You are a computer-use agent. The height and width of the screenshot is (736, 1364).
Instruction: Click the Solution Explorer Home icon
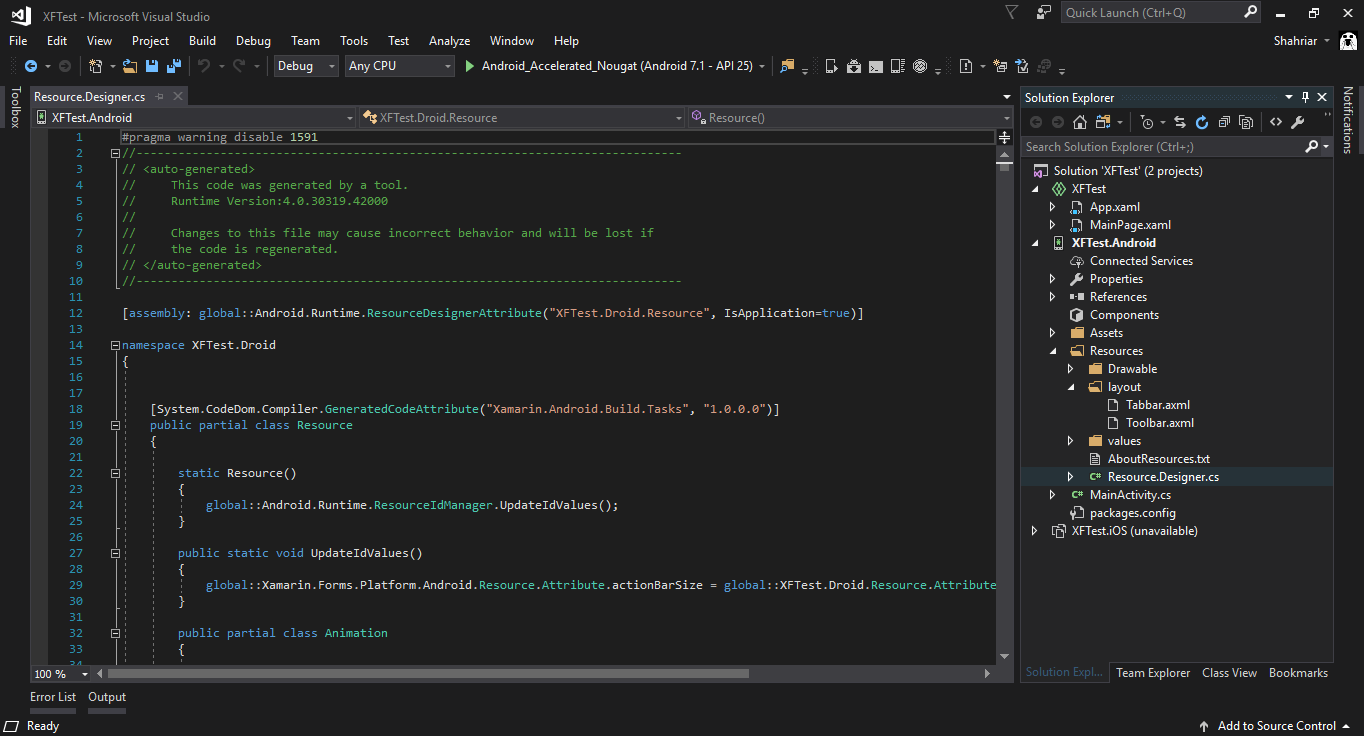click(1080, 122)
